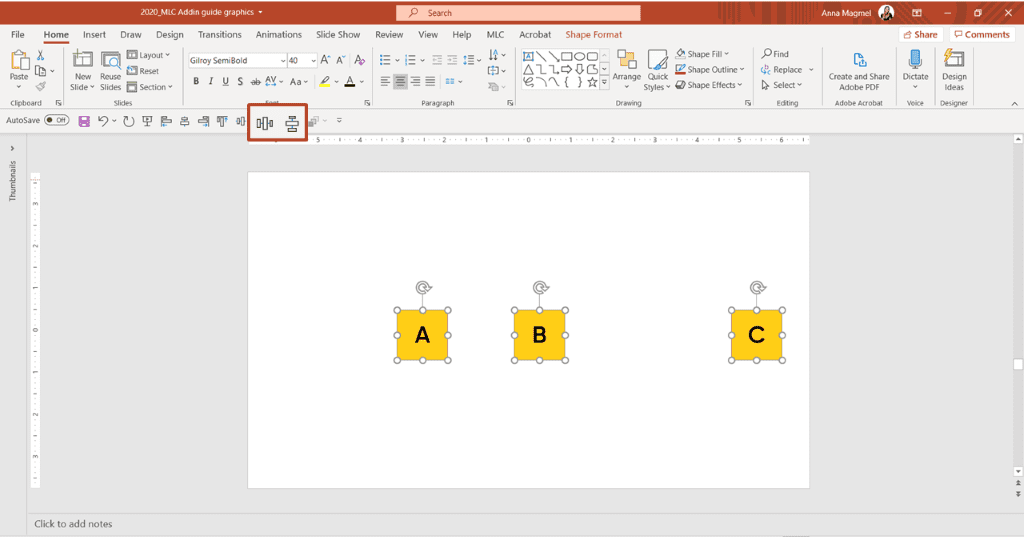Toggle Underline formatting

click(225, 82)
